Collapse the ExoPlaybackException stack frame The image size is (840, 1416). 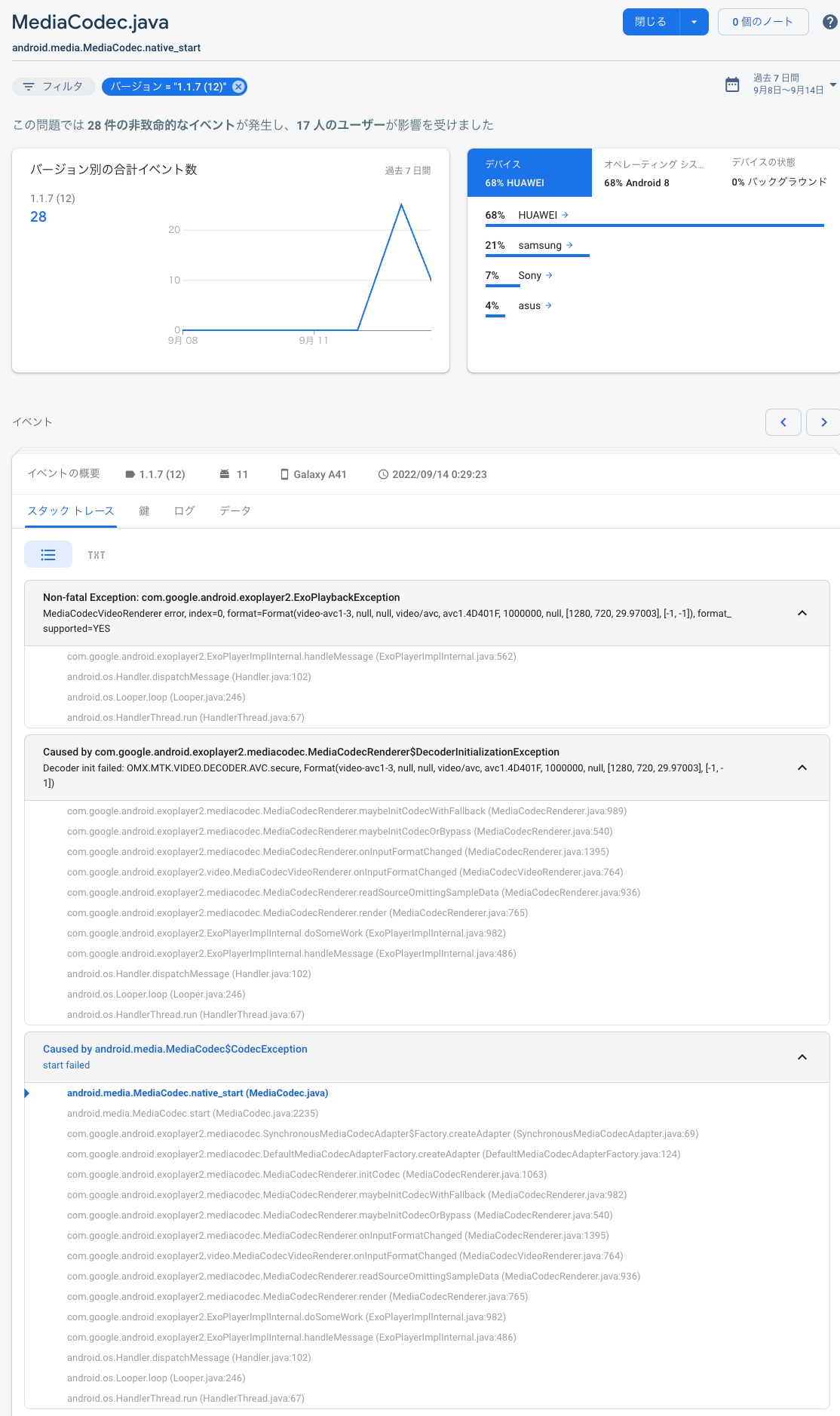pos(802,614)
